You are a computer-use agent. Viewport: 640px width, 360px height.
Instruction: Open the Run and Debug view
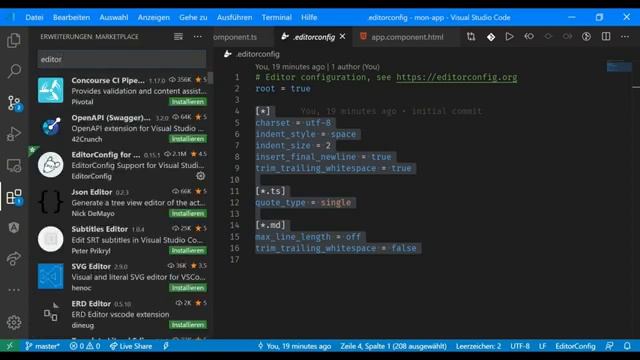14,134
